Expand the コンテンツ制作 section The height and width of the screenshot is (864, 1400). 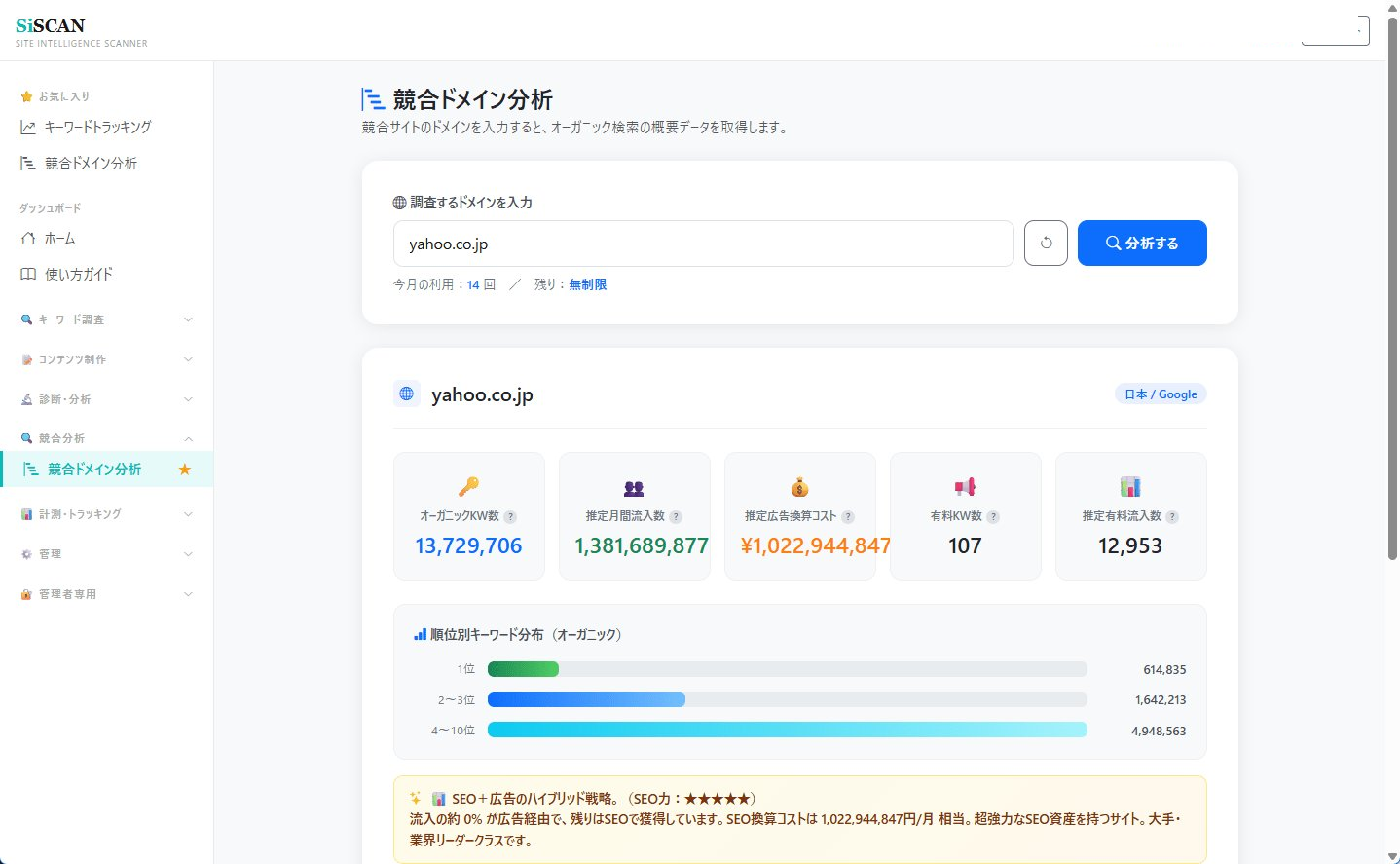[x=106, y=359]
